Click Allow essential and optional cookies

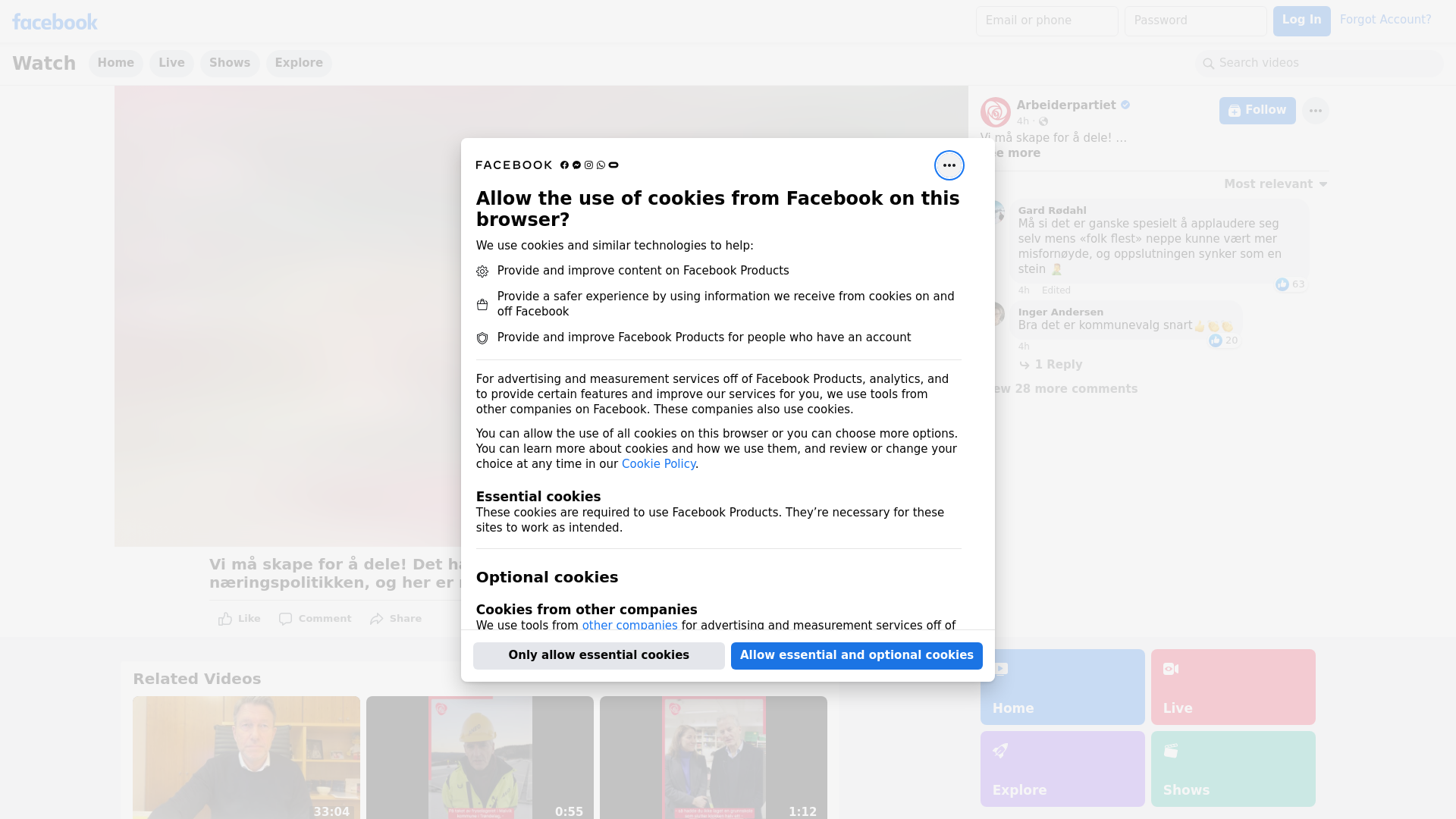click(x=857, y=656)
